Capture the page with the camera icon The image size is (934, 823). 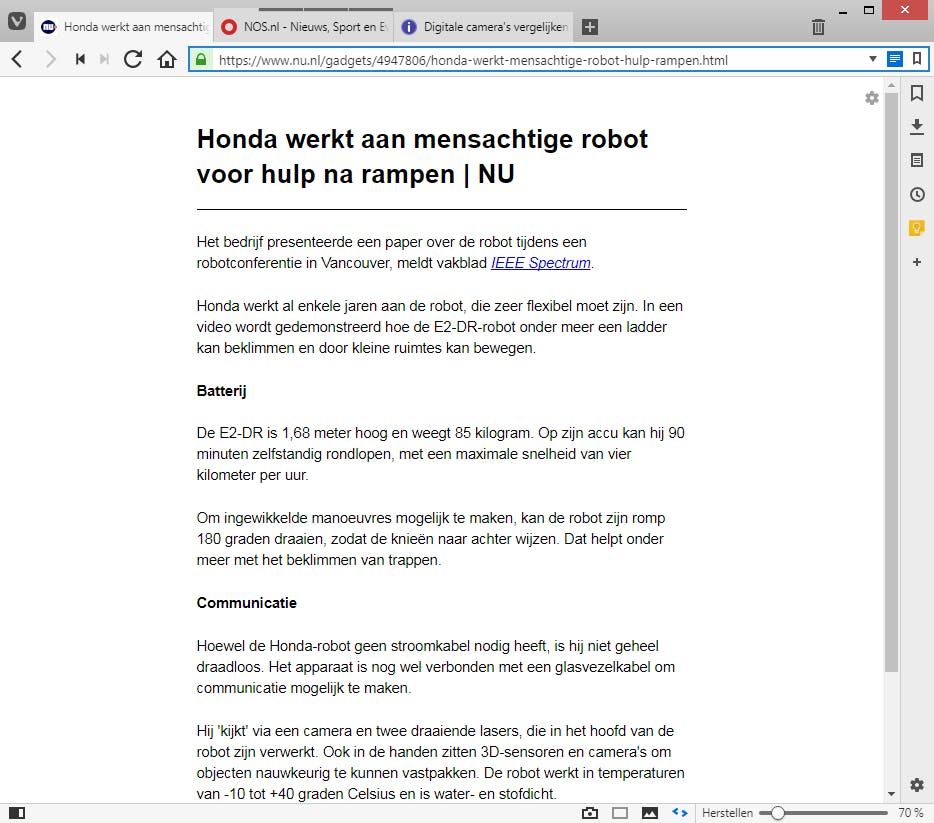(590, 813)
